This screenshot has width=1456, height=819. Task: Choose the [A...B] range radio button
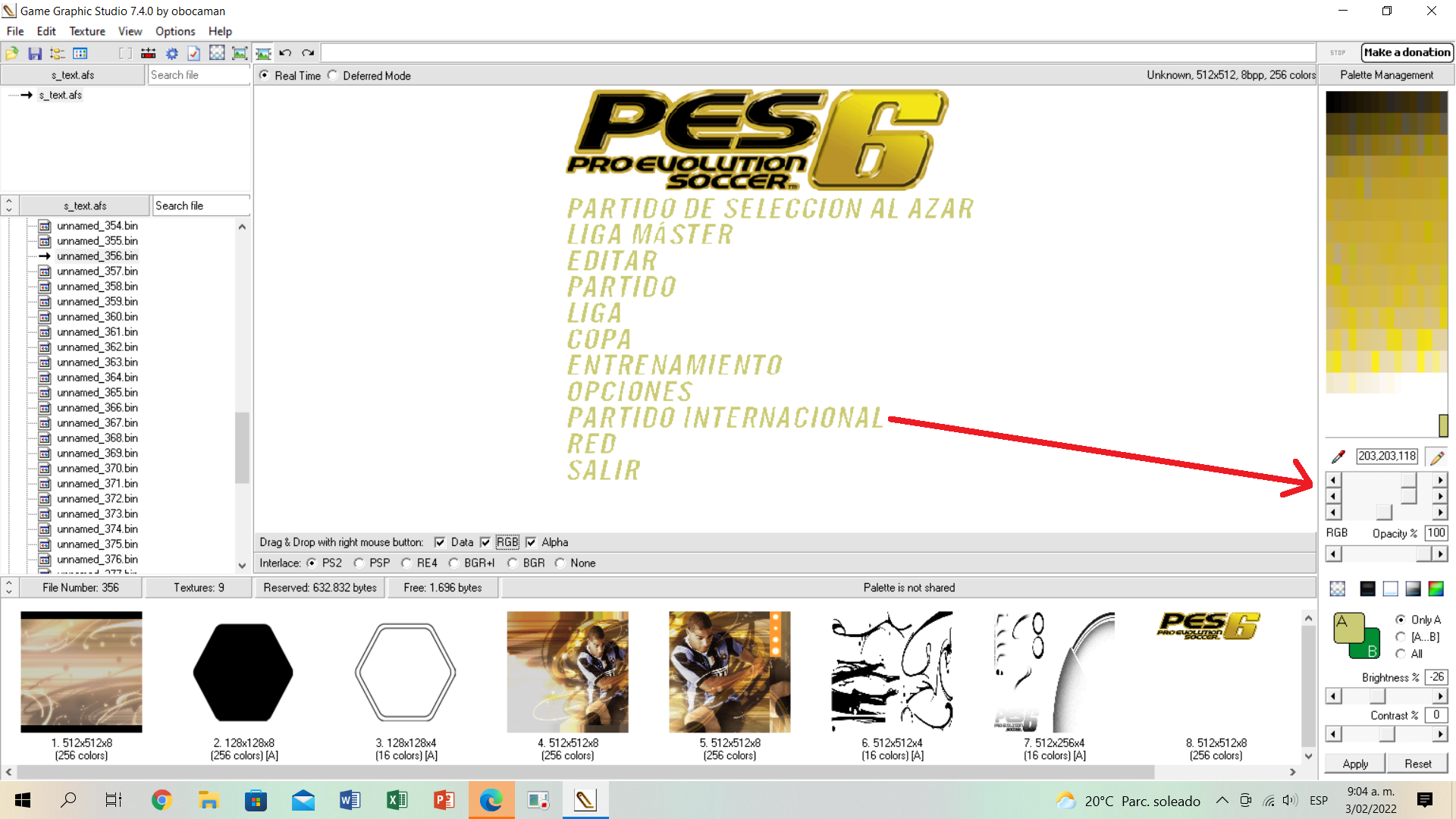(x=1401, y=637)
